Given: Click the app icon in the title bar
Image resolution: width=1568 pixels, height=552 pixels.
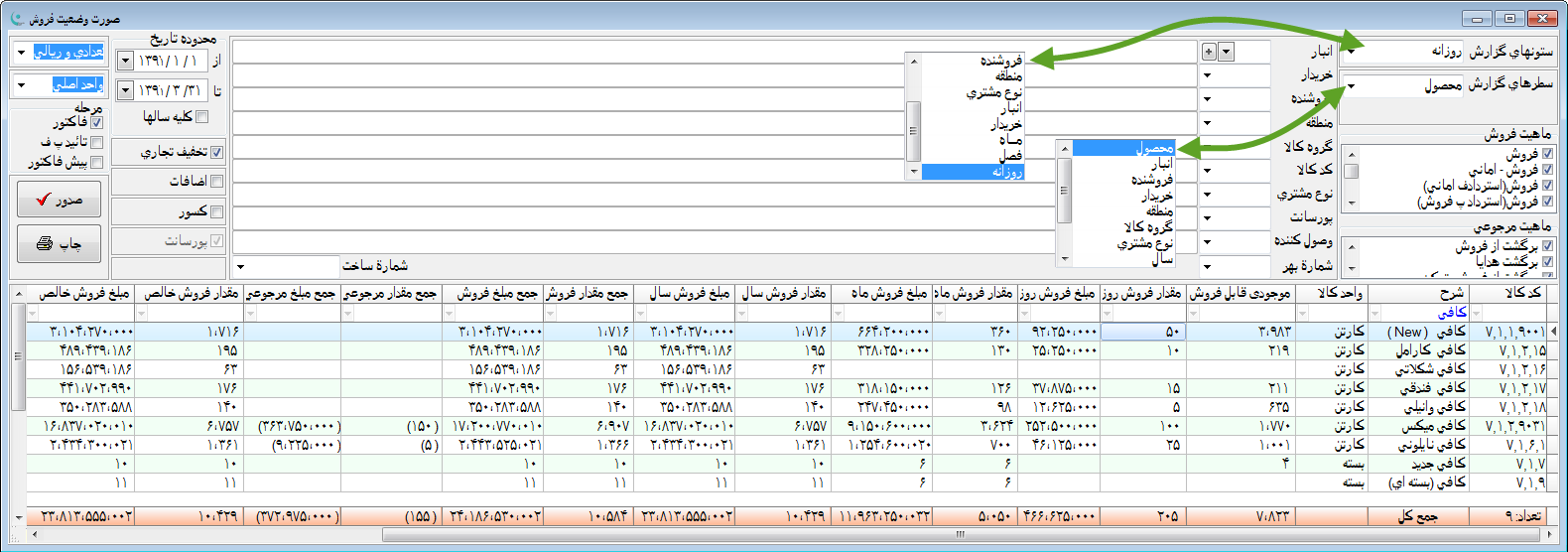Looking at the screenshot, I should pyautogui.click(x=16, y=18).
